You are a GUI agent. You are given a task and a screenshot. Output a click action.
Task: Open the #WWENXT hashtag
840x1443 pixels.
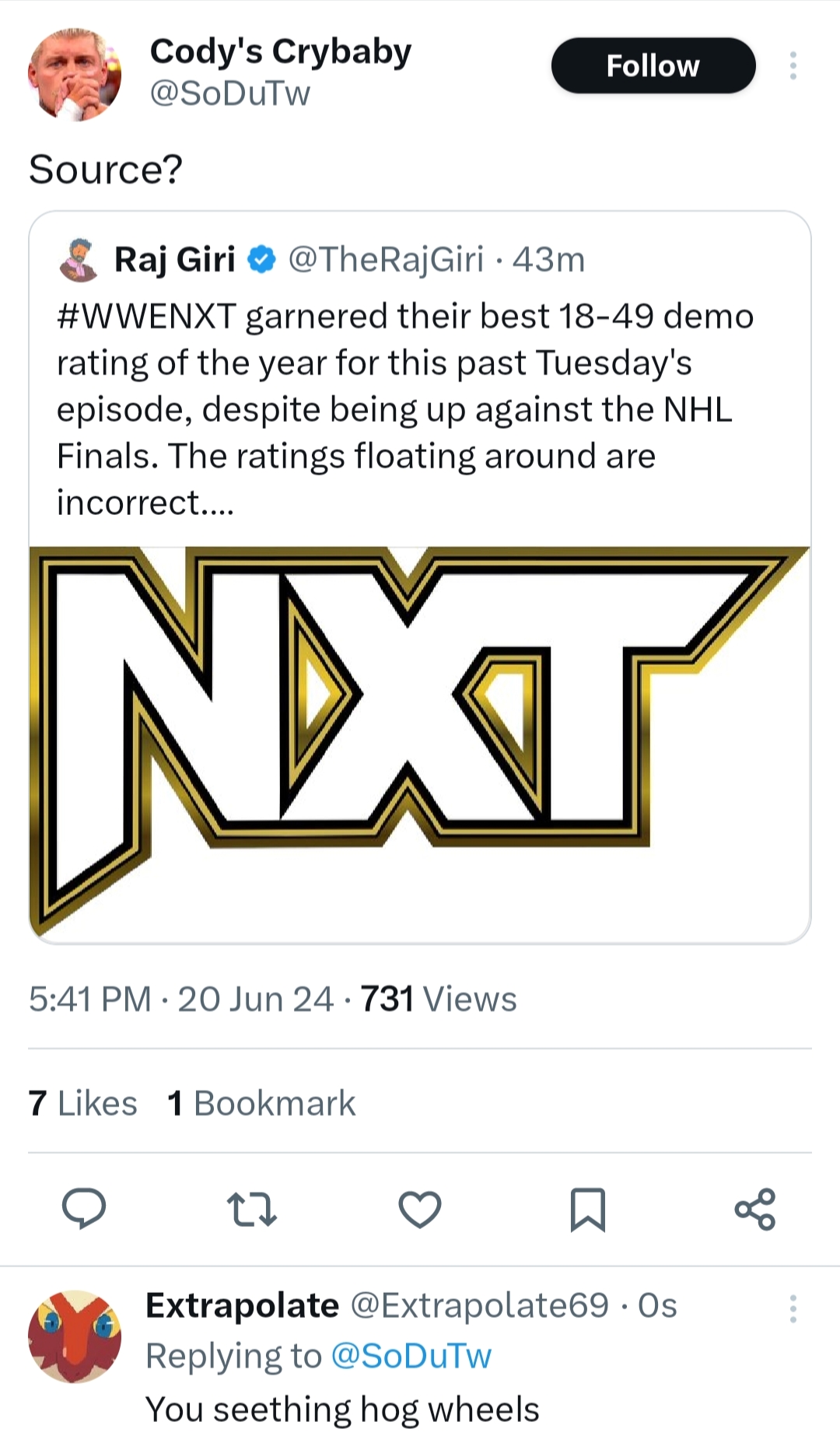[x=146, y=317]
